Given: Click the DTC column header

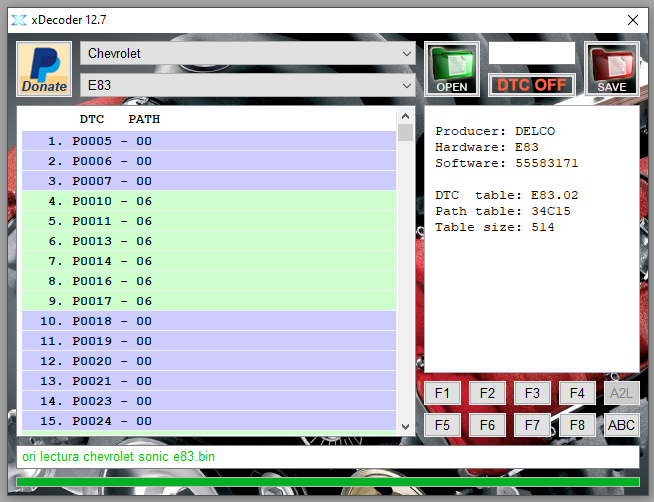Looking at the screenshot, I should pos(92,119).
